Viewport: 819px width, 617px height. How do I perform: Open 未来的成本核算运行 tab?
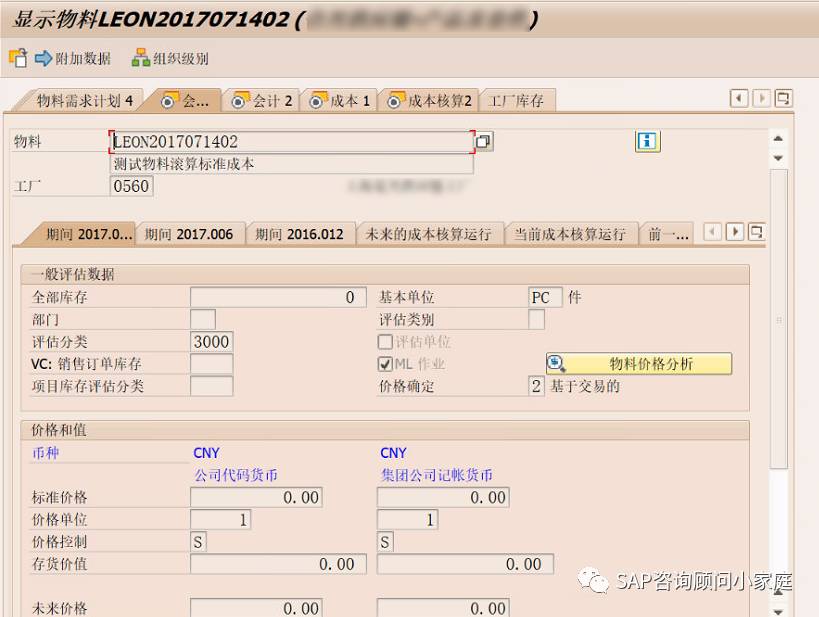click(428, 234)
